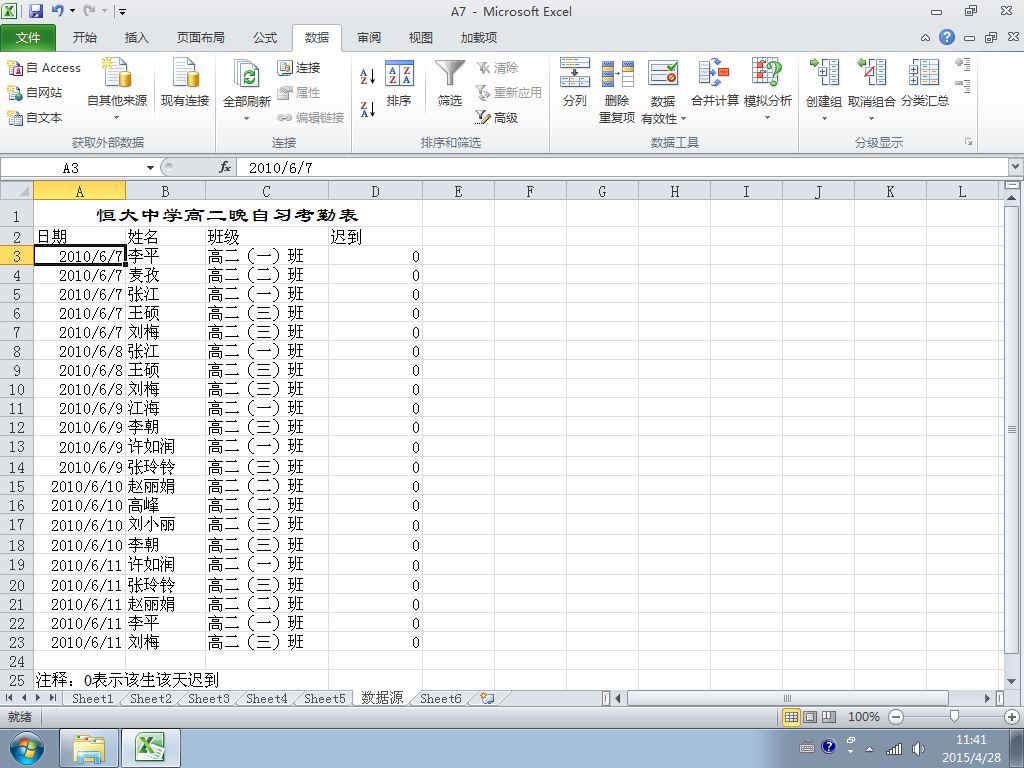Go to next sheet tab arrow
This screenshot has width=1024, height=768.
click(x=39, y=698)
